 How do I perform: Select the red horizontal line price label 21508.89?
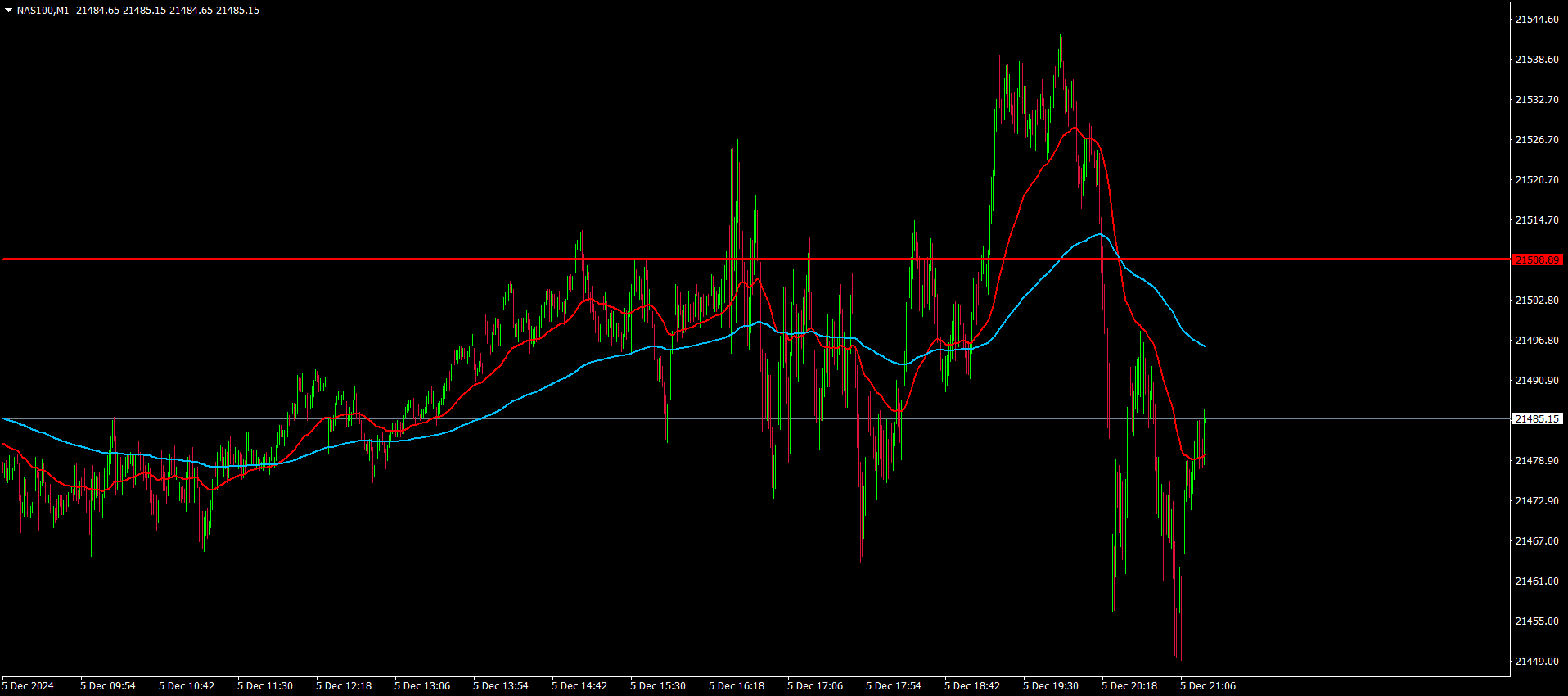tap(1538, 260)
